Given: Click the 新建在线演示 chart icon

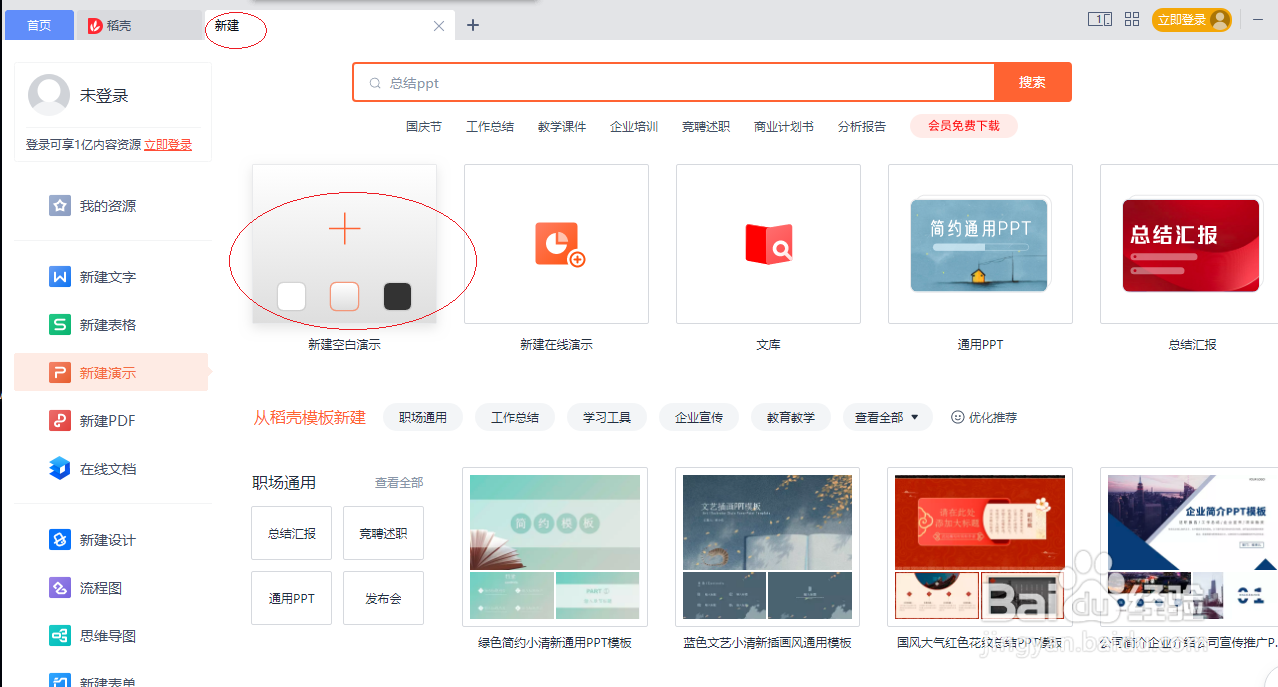Looking at the screenshot, I should coord(556,243).
